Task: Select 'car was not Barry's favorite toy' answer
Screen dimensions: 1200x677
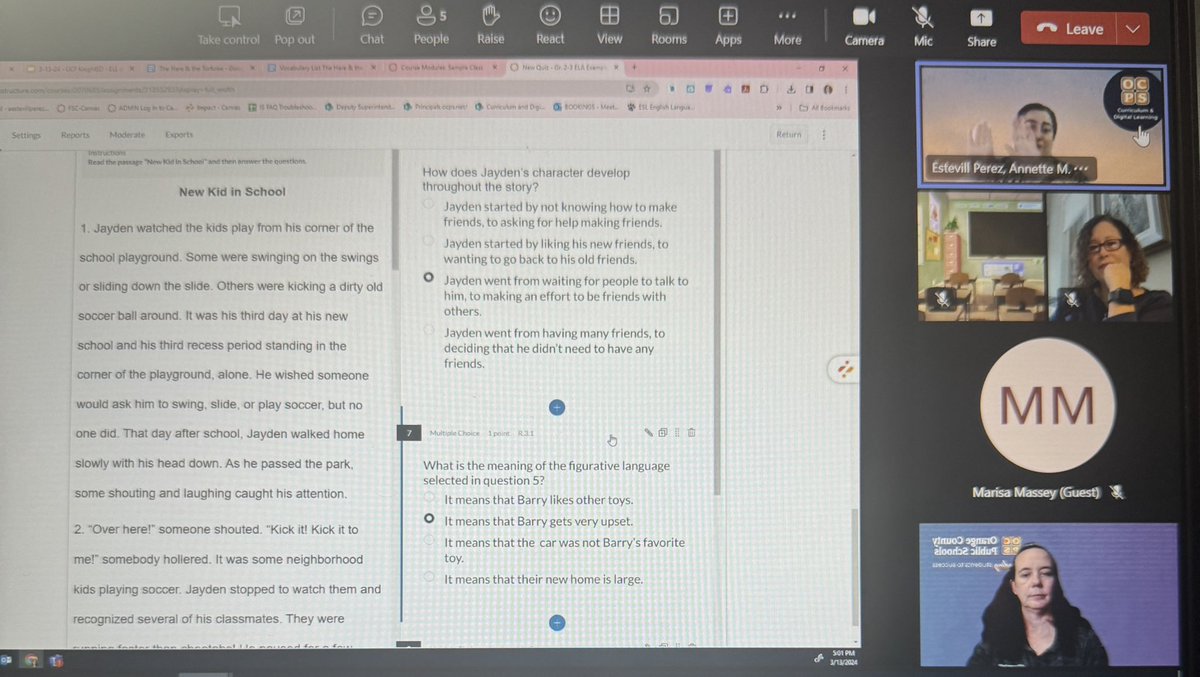Action: (x=429, y=541)
